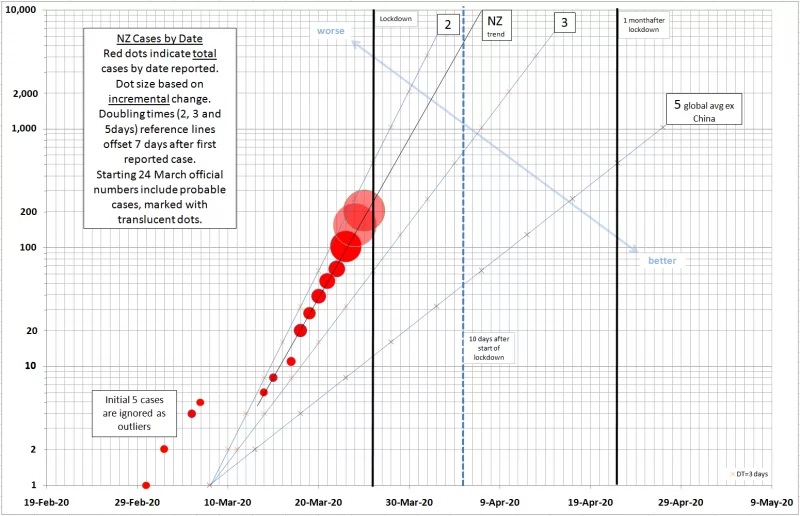Click the "better" arrow label
This screenshot has height=516, width=800.
pos(662,261)
